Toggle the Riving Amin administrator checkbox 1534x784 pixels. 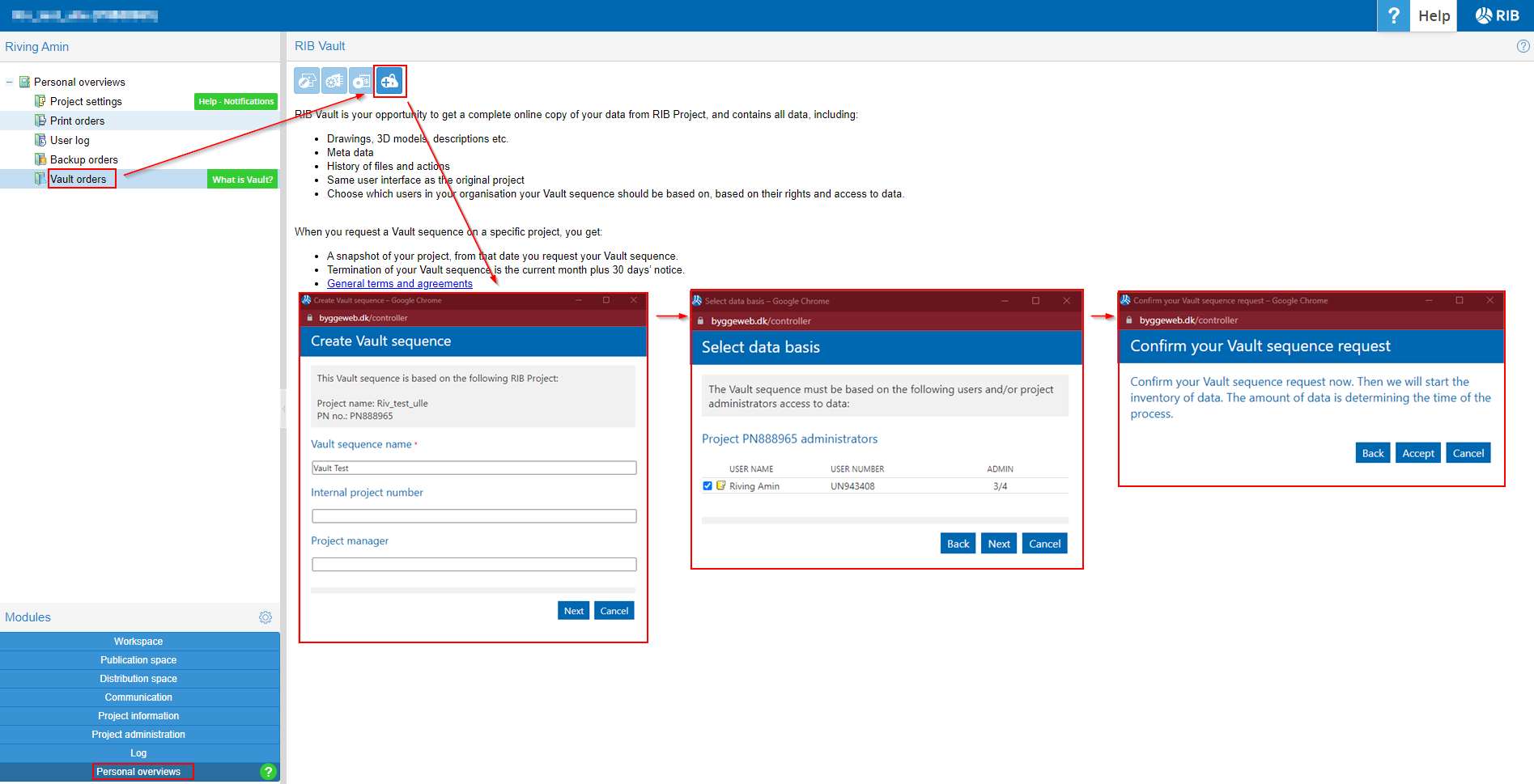[x=708, y=486]
